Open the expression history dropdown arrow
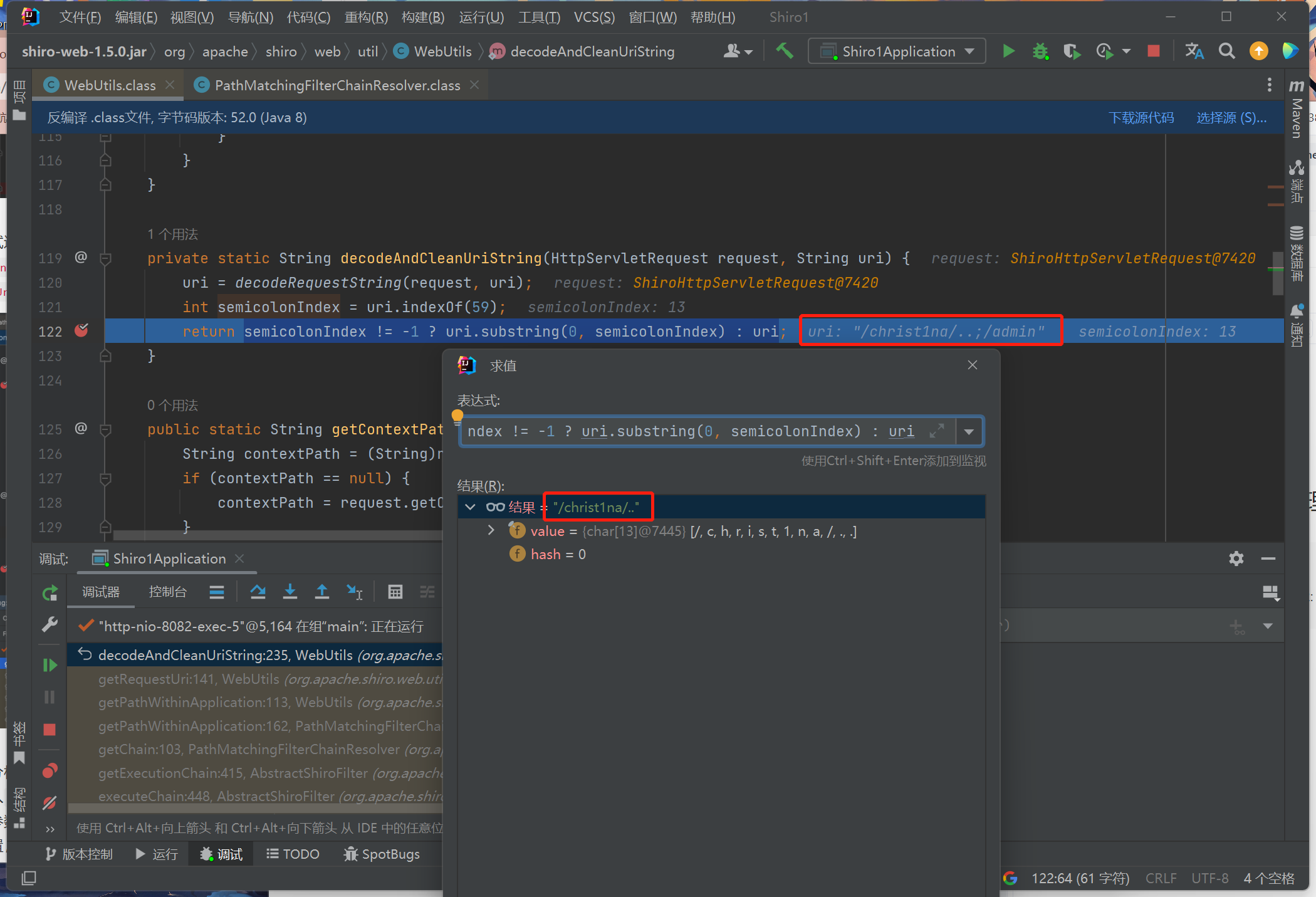The image size is (1316, 897). 969,432
